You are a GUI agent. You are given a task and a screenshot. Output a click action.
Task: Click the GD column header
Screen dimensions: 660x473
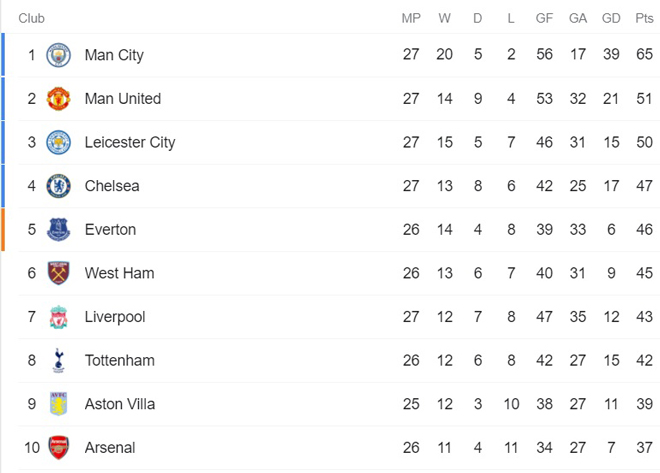[611, 18]
